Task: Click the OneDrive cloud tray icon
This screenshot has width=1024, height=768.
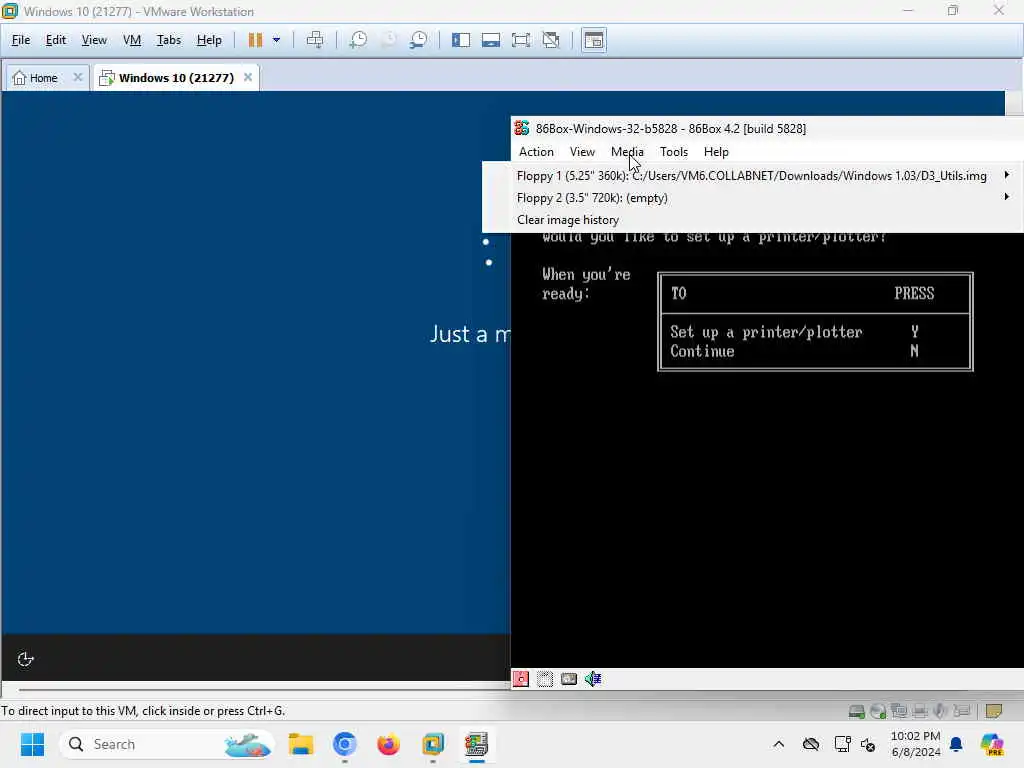Action: pos(811,744)
